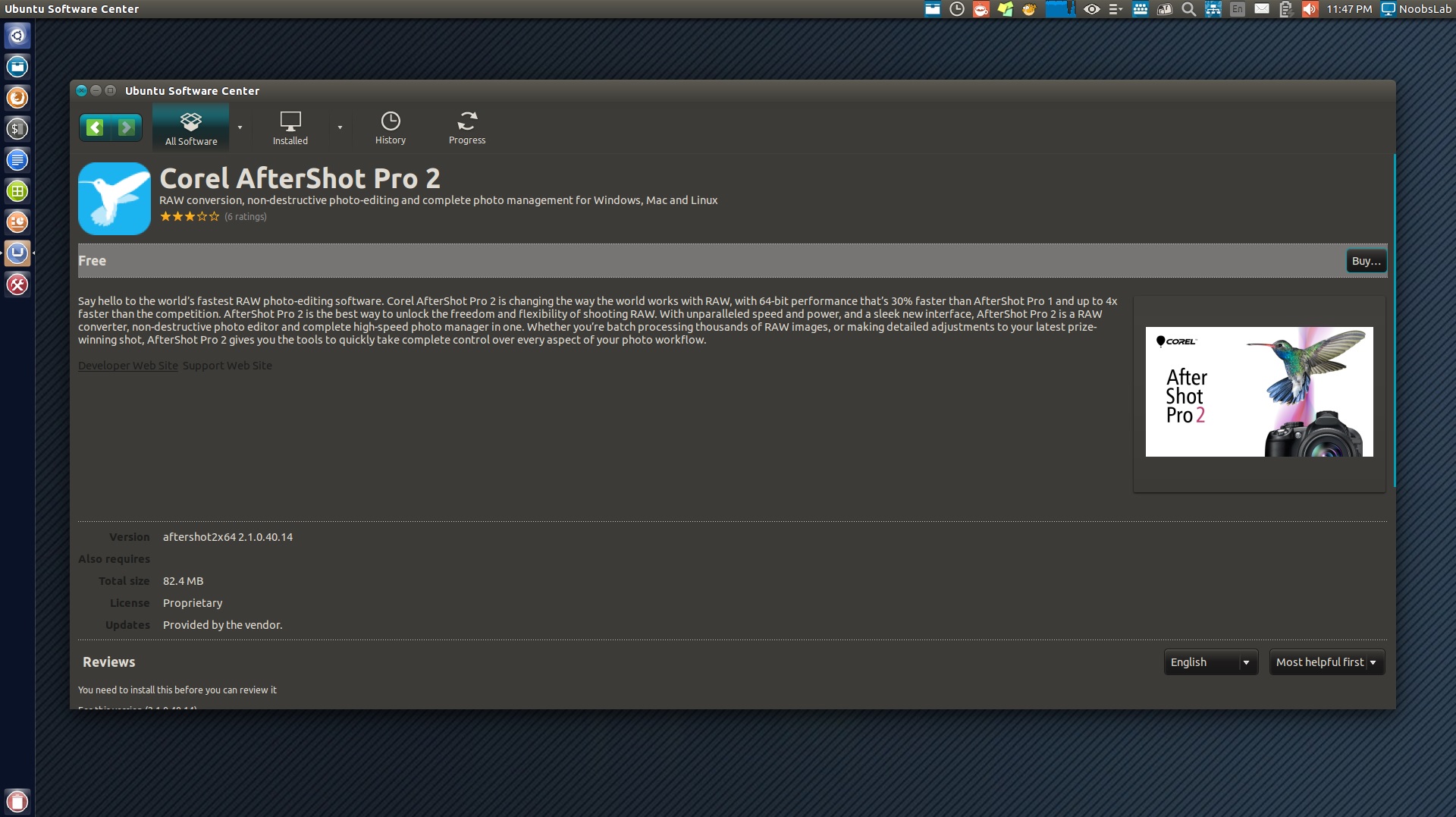This screenshot has width=1456, height=817.
Task: Launch LibreOffice Impress from the dock
Action: click(17, 222)
